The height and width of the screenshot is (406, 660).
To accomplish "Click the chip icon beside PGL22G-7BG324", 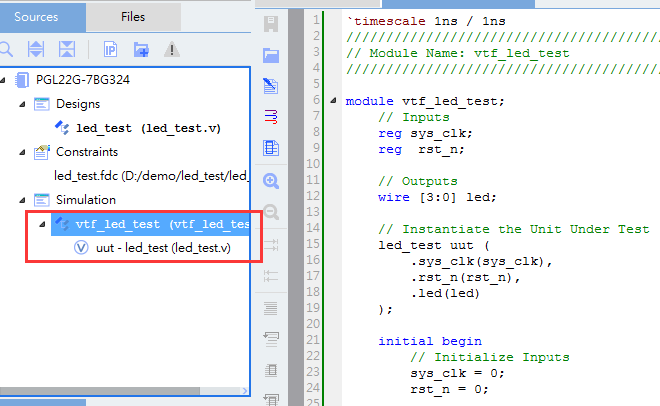I will [x=21, y=80].
